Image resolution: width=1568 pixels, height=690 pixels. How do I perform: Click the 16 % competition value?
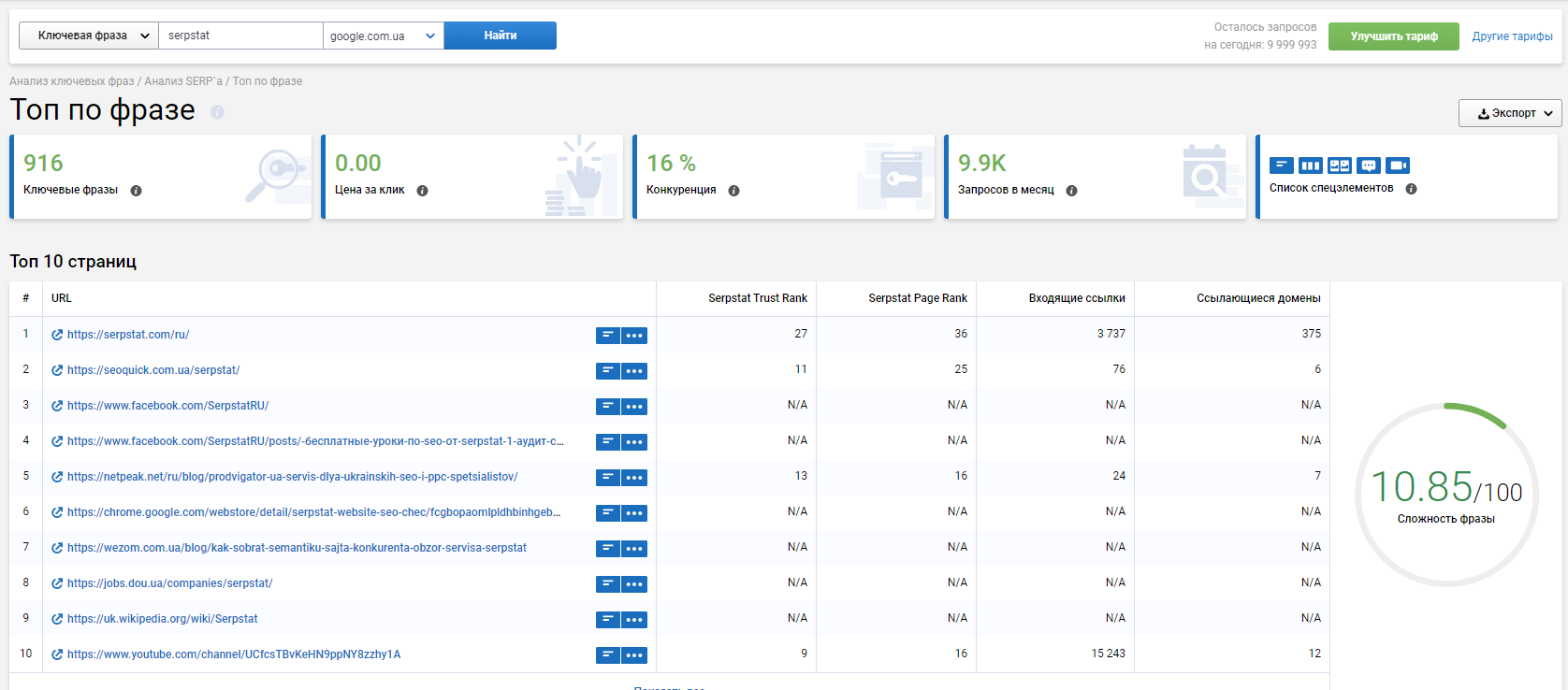click(671, 164)
